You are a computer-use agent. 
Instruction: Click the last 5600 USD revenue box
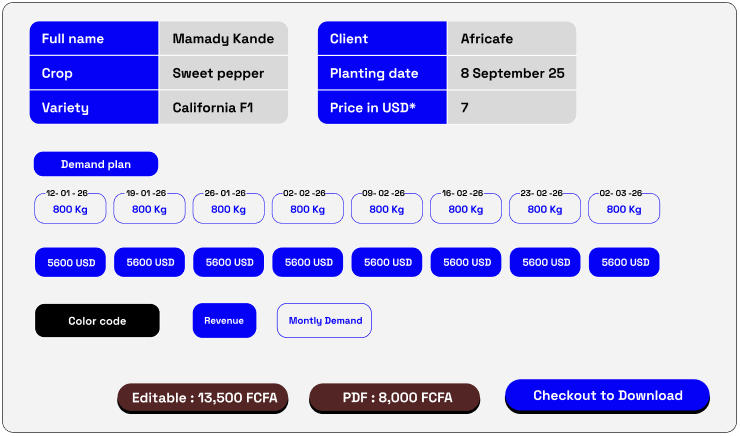click(x=624, y=263)
